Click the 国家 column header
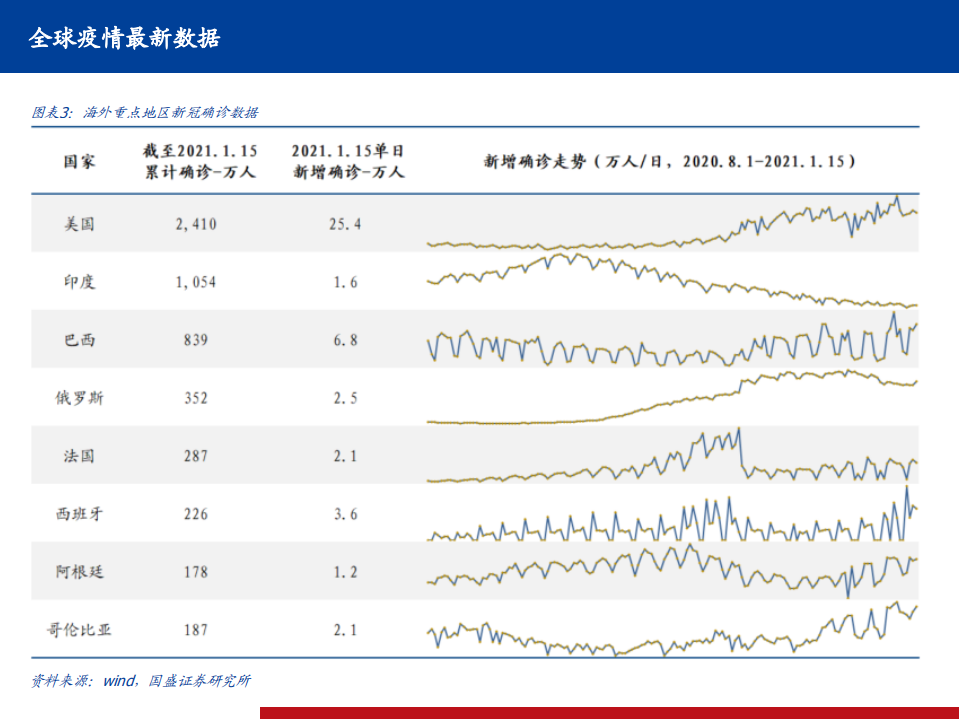Image resolution: width=959 pixels, height=719 pixels. 80,161
